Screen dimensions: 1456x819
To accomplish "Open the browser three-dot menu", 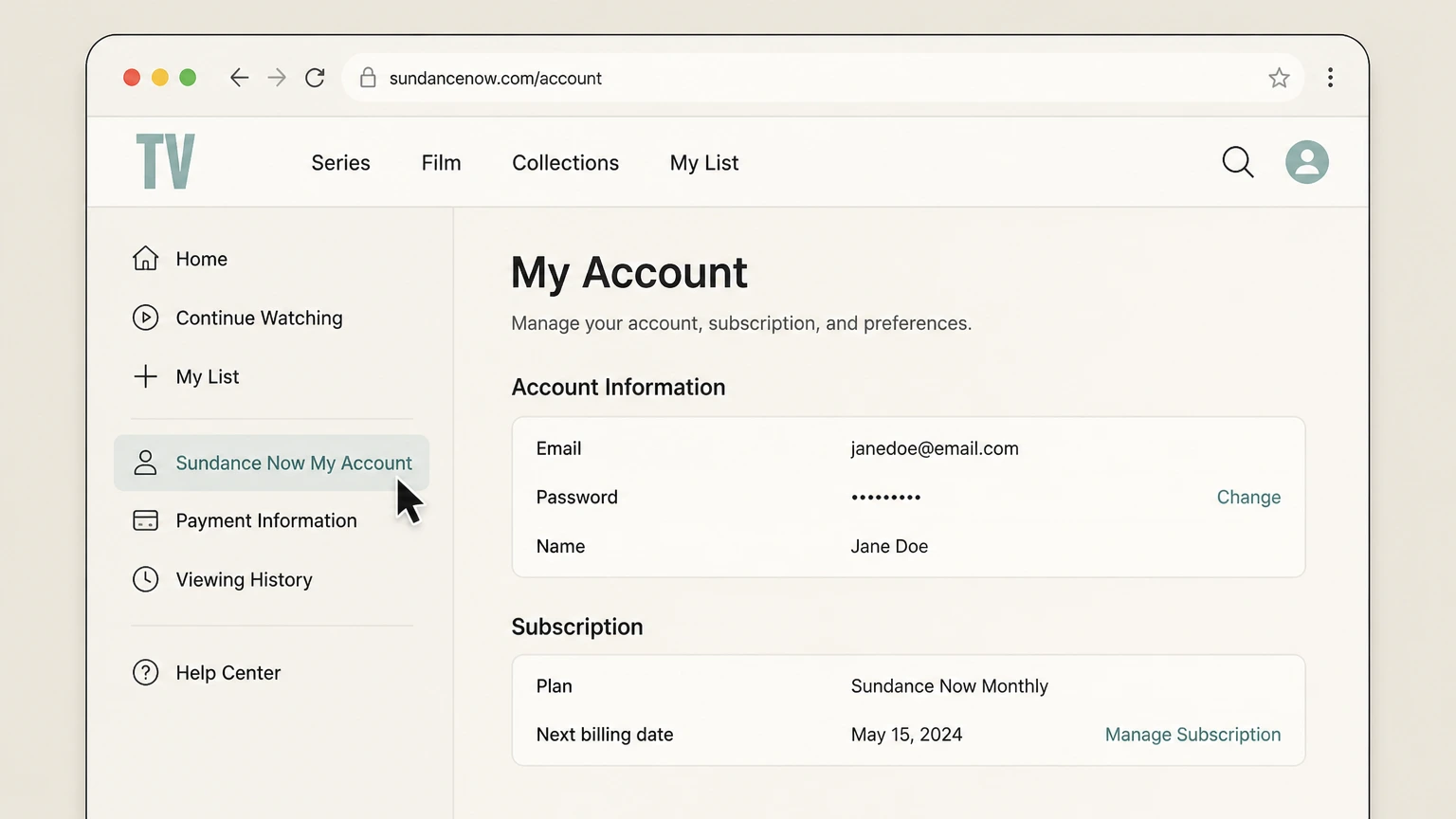I will (x=1330, y=78).
